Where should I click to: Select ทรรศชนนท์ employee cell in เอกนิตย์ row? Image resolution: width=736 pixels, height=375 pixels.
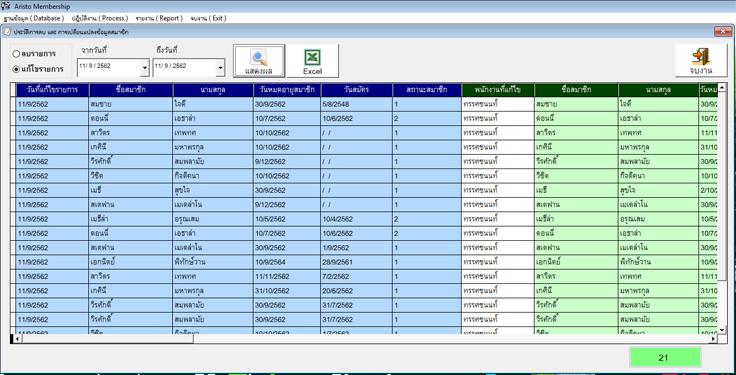pyautogui.click(x=498, y=262)
